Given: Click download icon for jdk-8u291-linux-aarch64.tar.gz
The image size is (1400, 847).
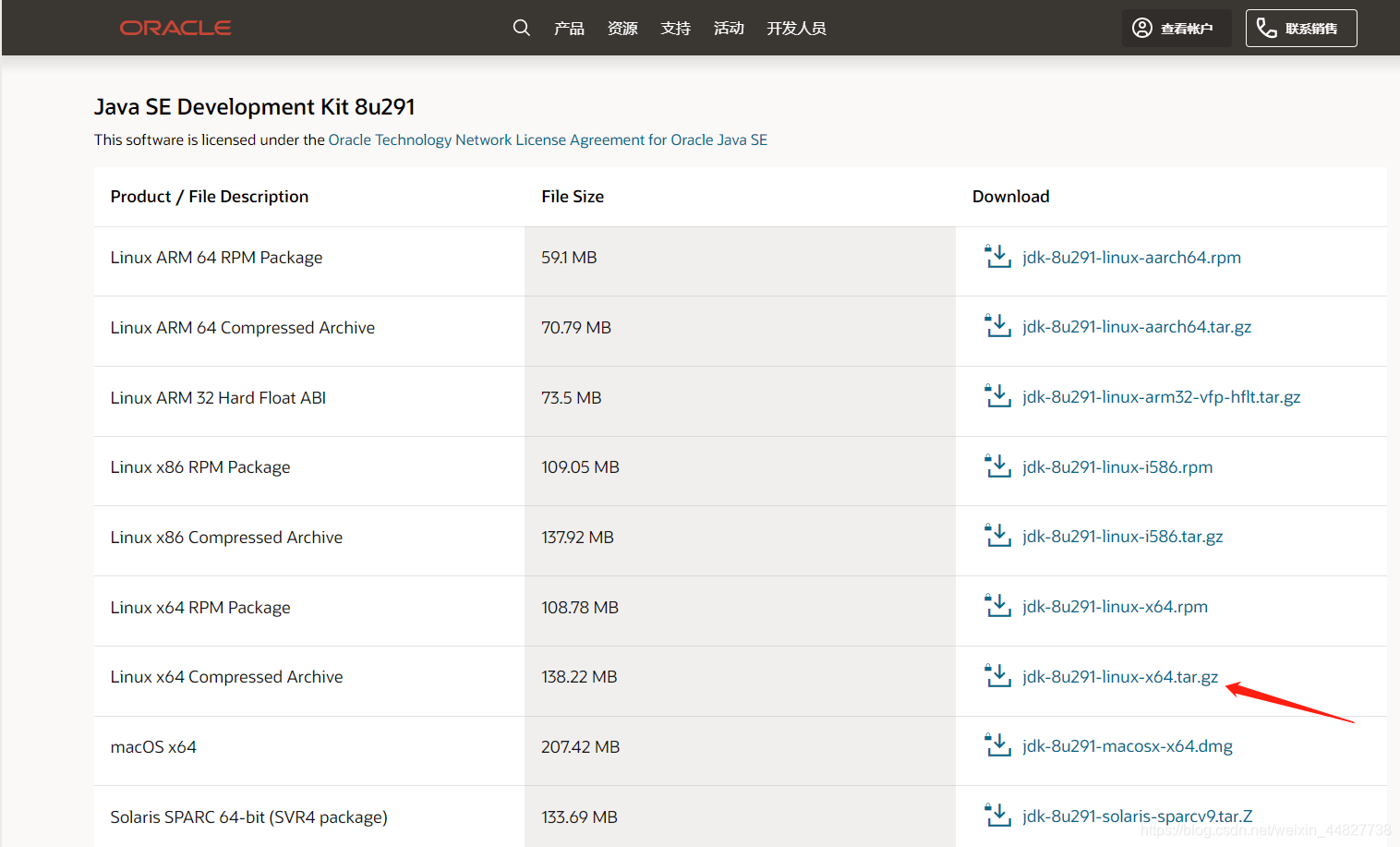Looking at the screenshot, I should (997, 325).
